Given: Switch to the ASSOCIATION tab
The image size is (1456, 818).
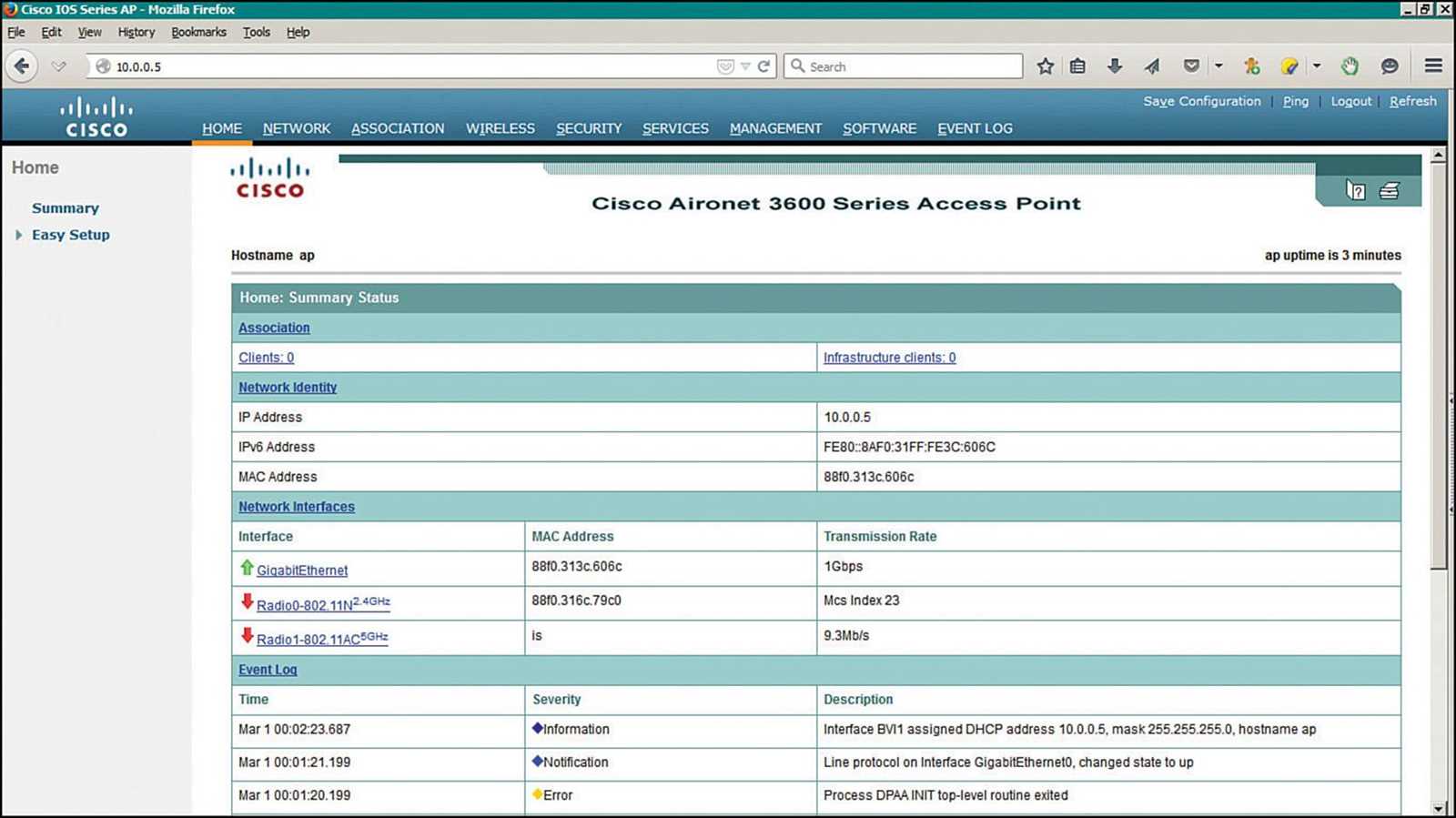Looking at the screenshot, I should pos(398,128).
